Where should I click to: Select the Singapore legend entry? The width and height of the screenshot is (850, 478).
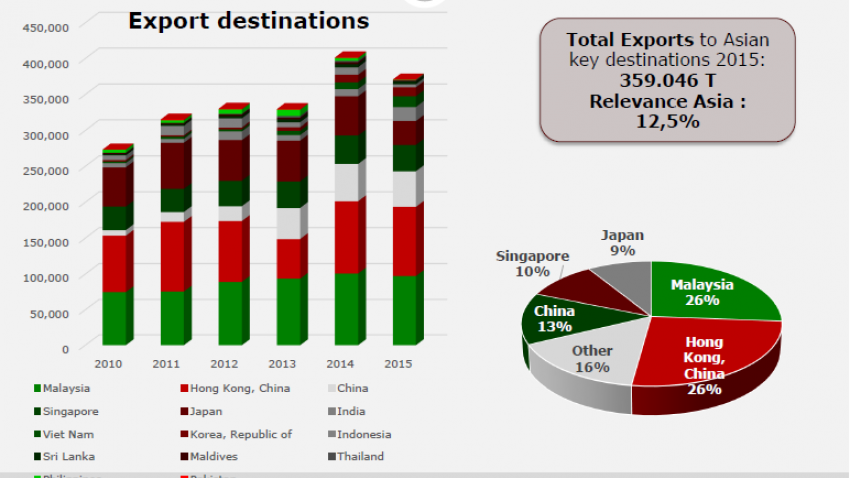click(x=70, y=411)
